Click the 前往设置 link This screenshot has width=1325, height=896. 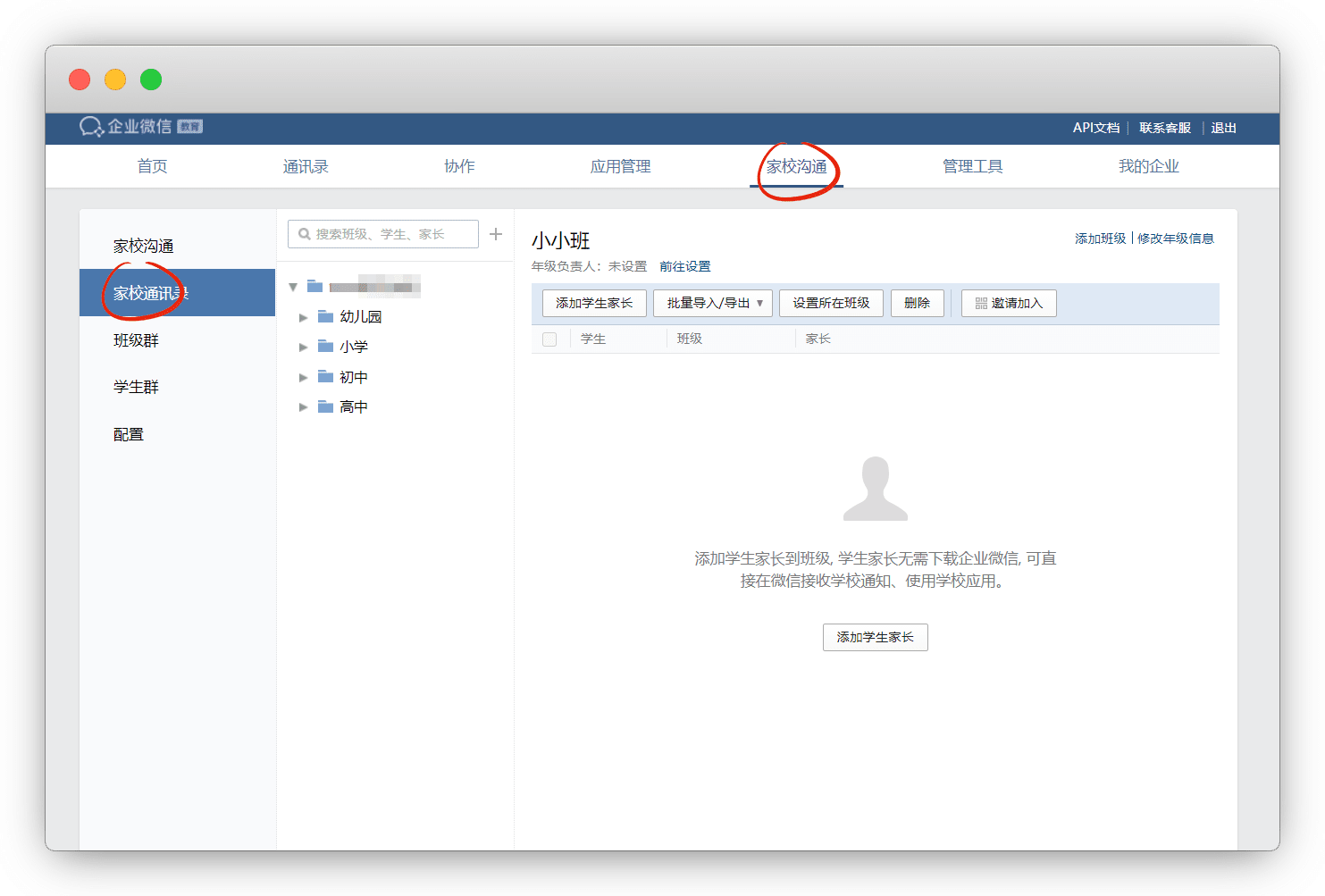(x=684, y=266)
